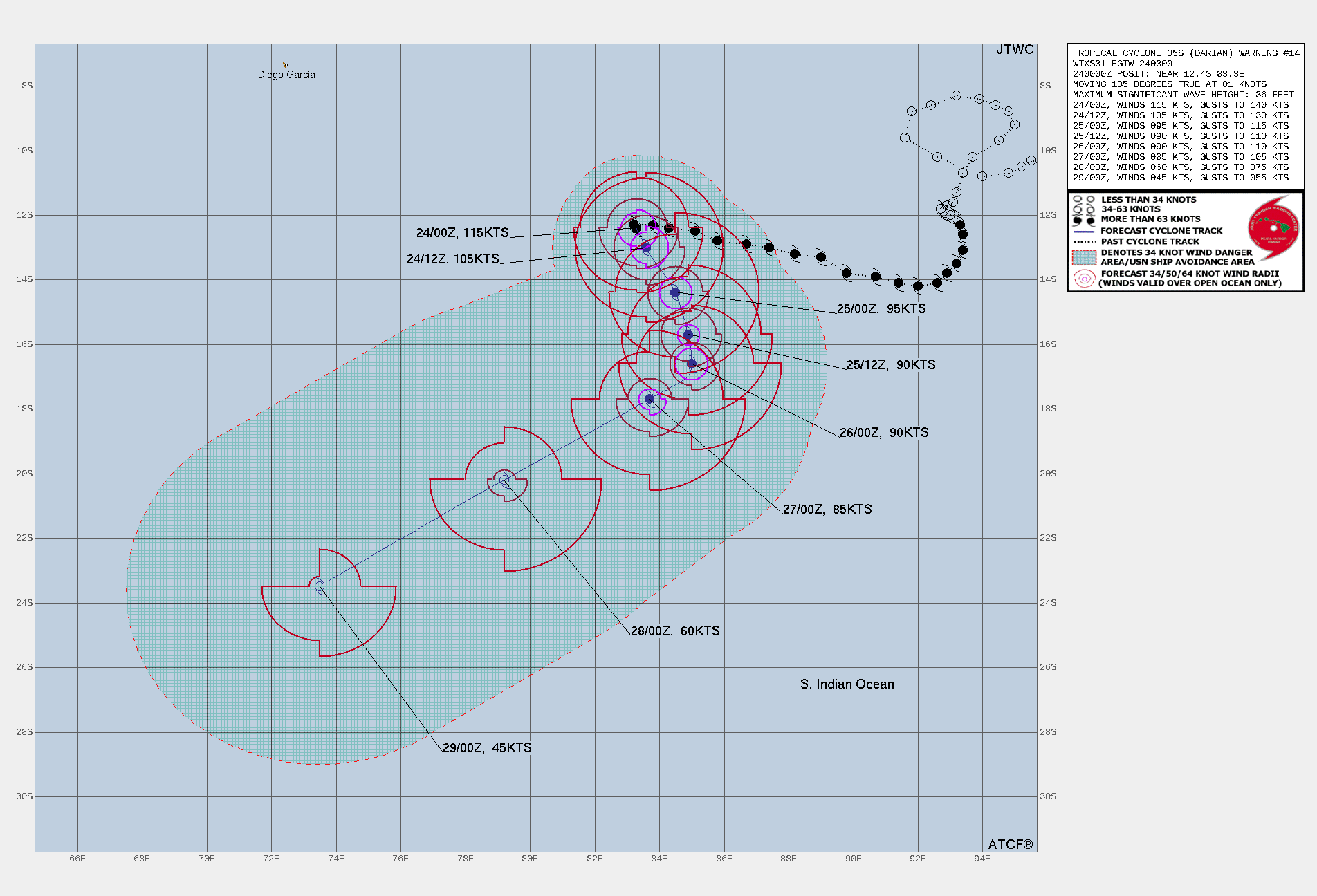This screenshot has height=896, width=1317.
Task: Click the '29/00Z, 45KTS' forecast label
Action: click(x=487, y=748)
